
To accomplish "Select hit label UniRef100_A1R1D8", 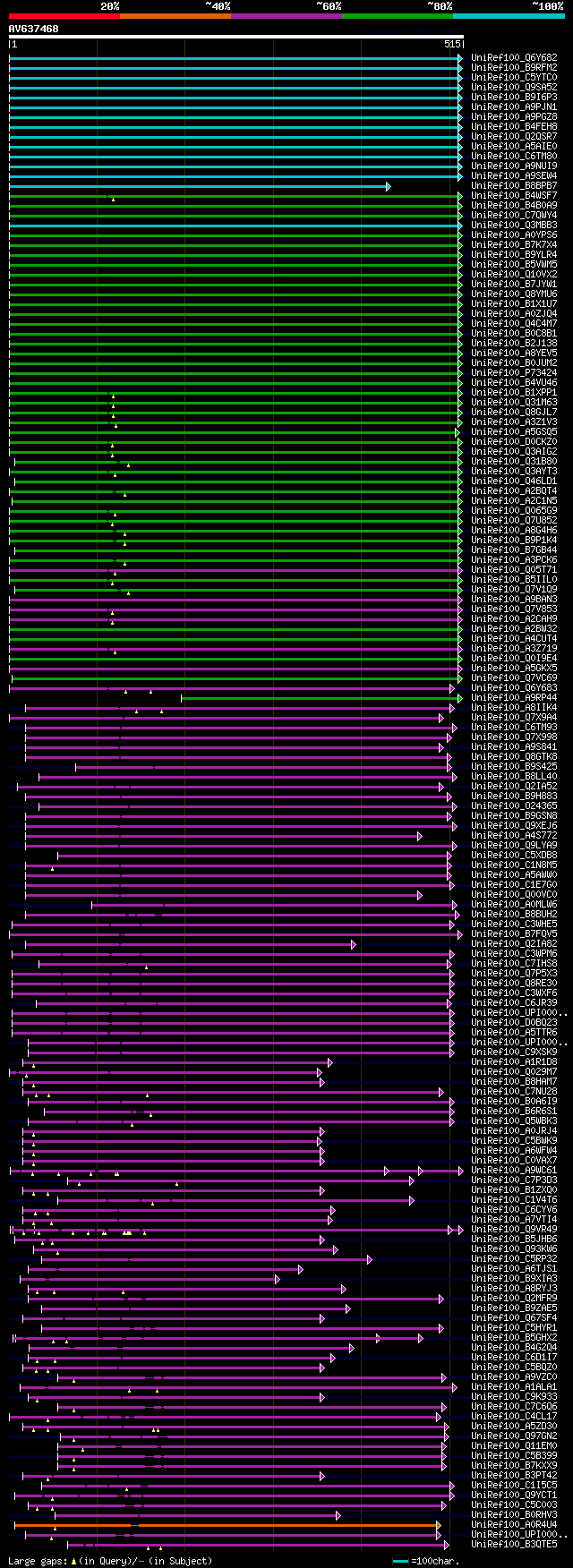I will 514,1062.
